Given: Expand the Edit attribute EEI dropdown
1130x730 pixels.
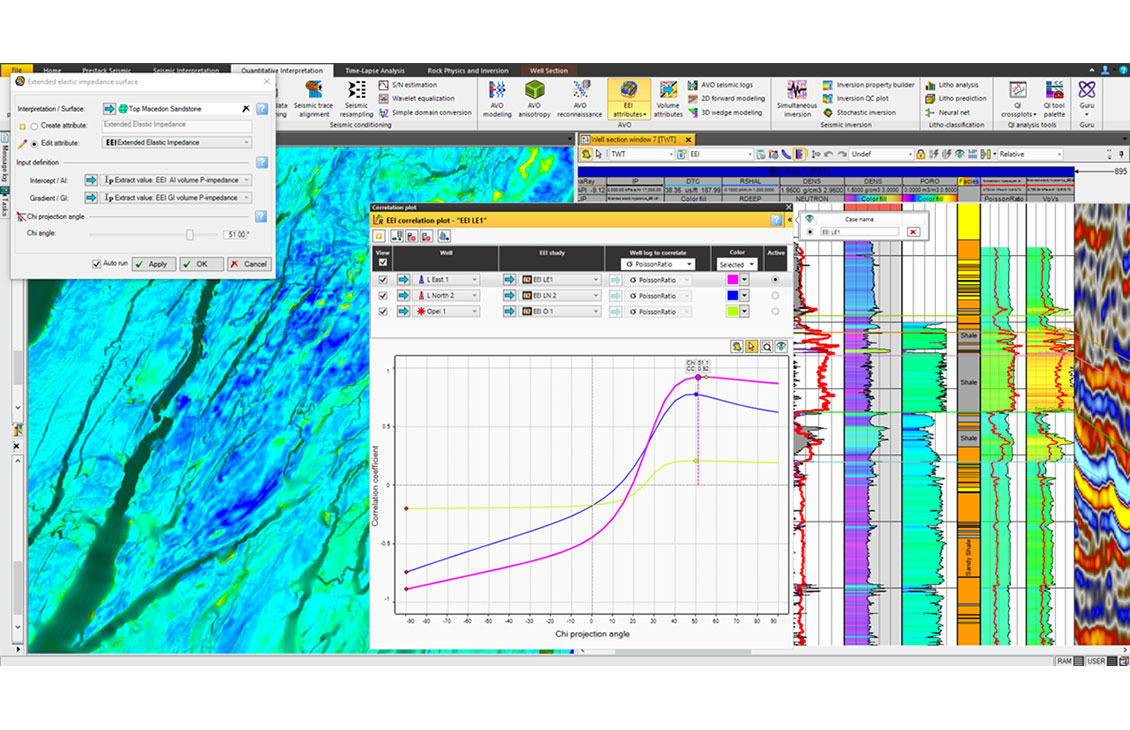Looking at the screenshot, I should [245, 143].
